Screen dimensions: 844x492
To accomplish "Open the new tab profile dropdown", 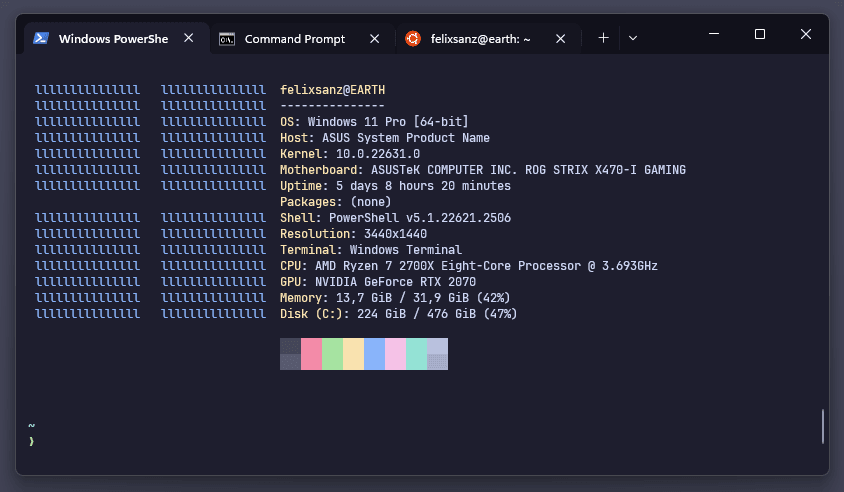I will (x=633, y=38).
